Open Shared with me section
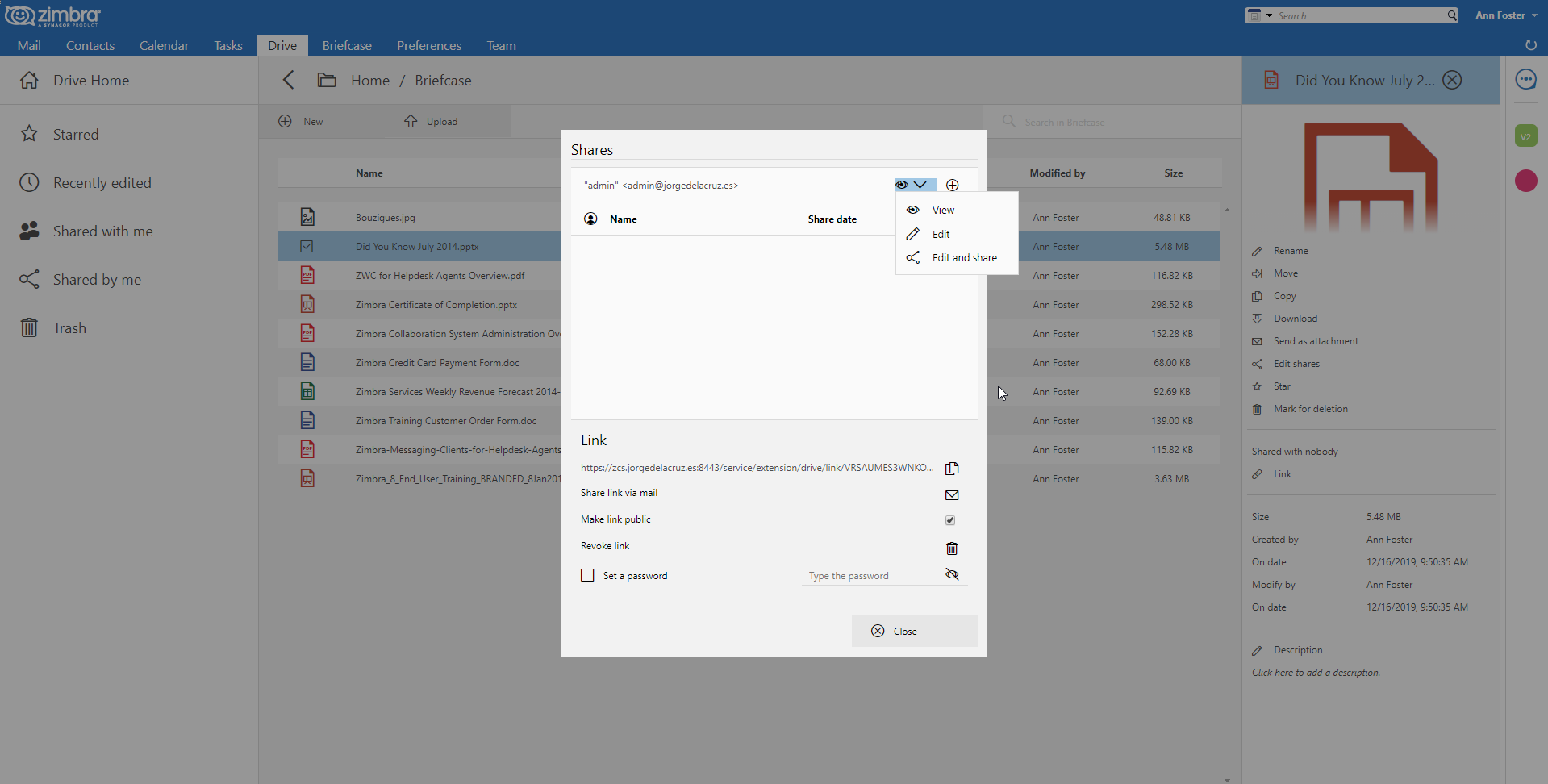Viewport: 1548px width, 784px height. coord(129,231)
